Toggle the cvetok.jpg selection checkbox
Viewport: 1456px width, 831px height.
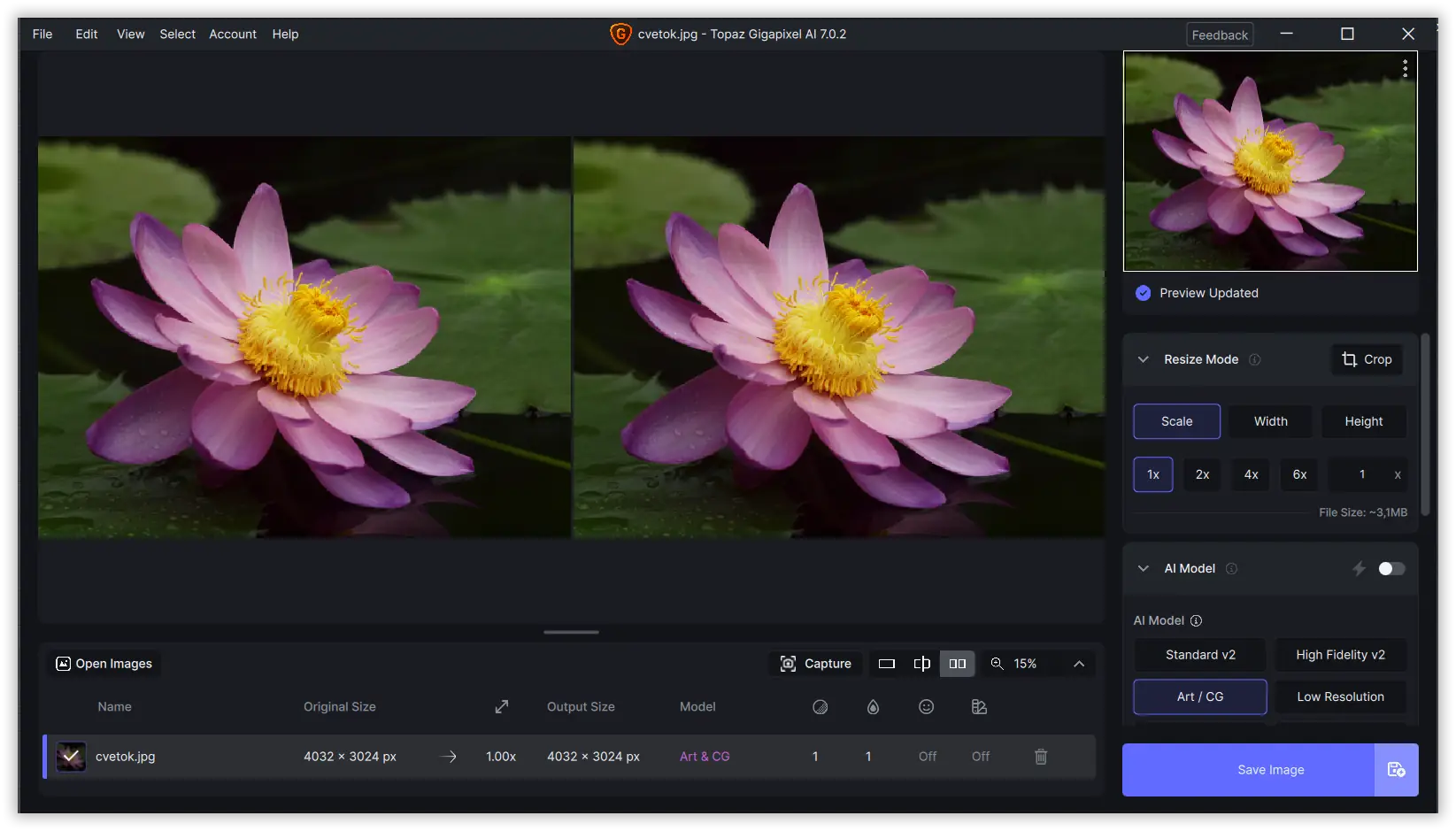click(71, 757)
